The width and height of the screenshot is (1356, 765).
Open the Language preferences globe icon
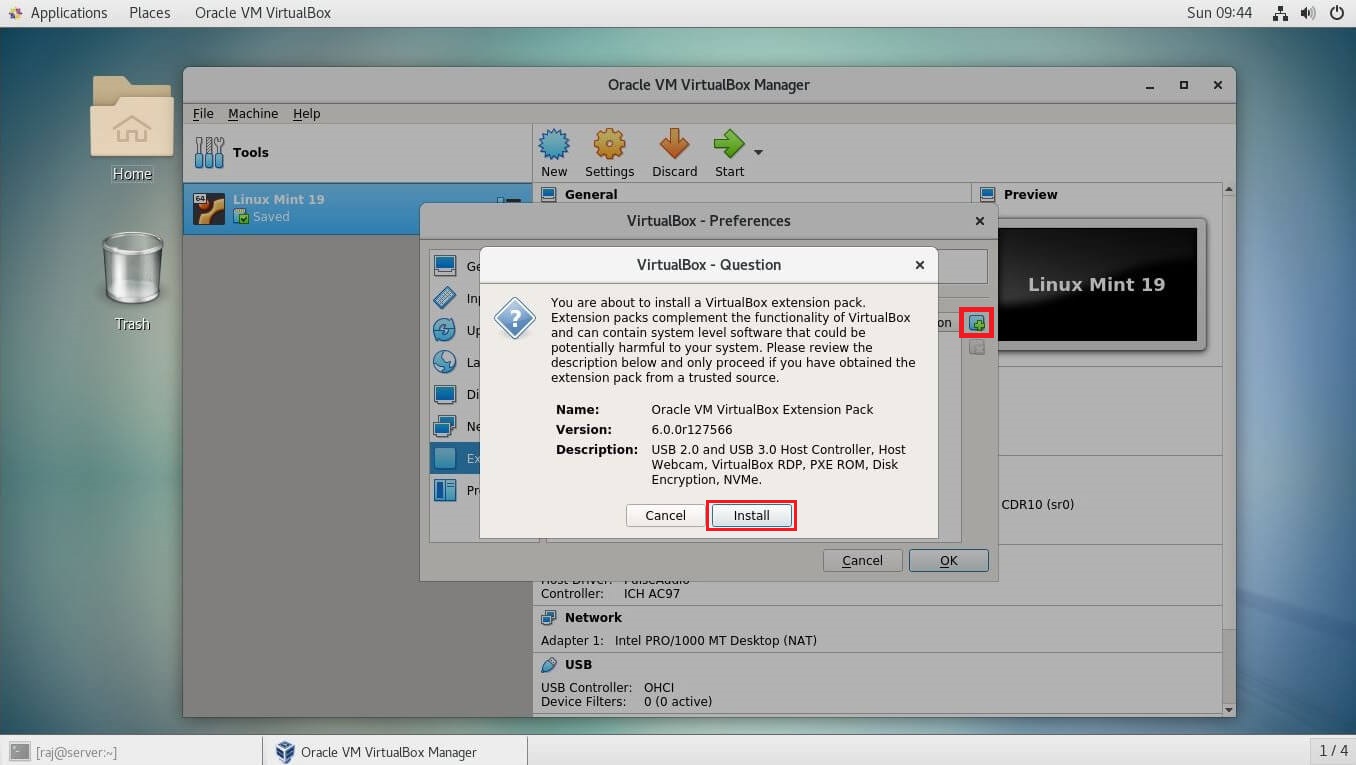446,362
